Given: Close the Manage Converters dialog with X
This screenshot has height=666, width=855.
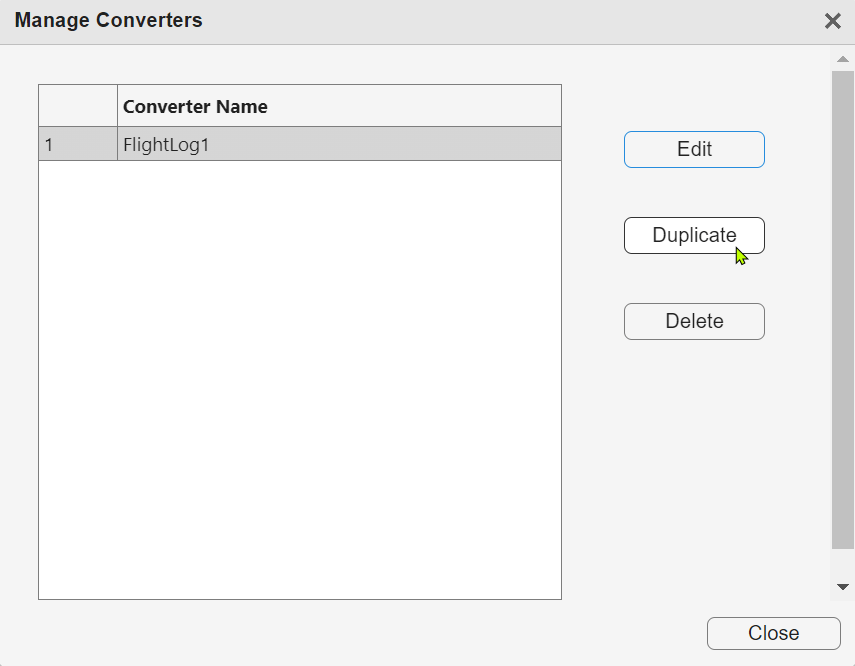Looking at the screenshot, I should tap(832, 21).
